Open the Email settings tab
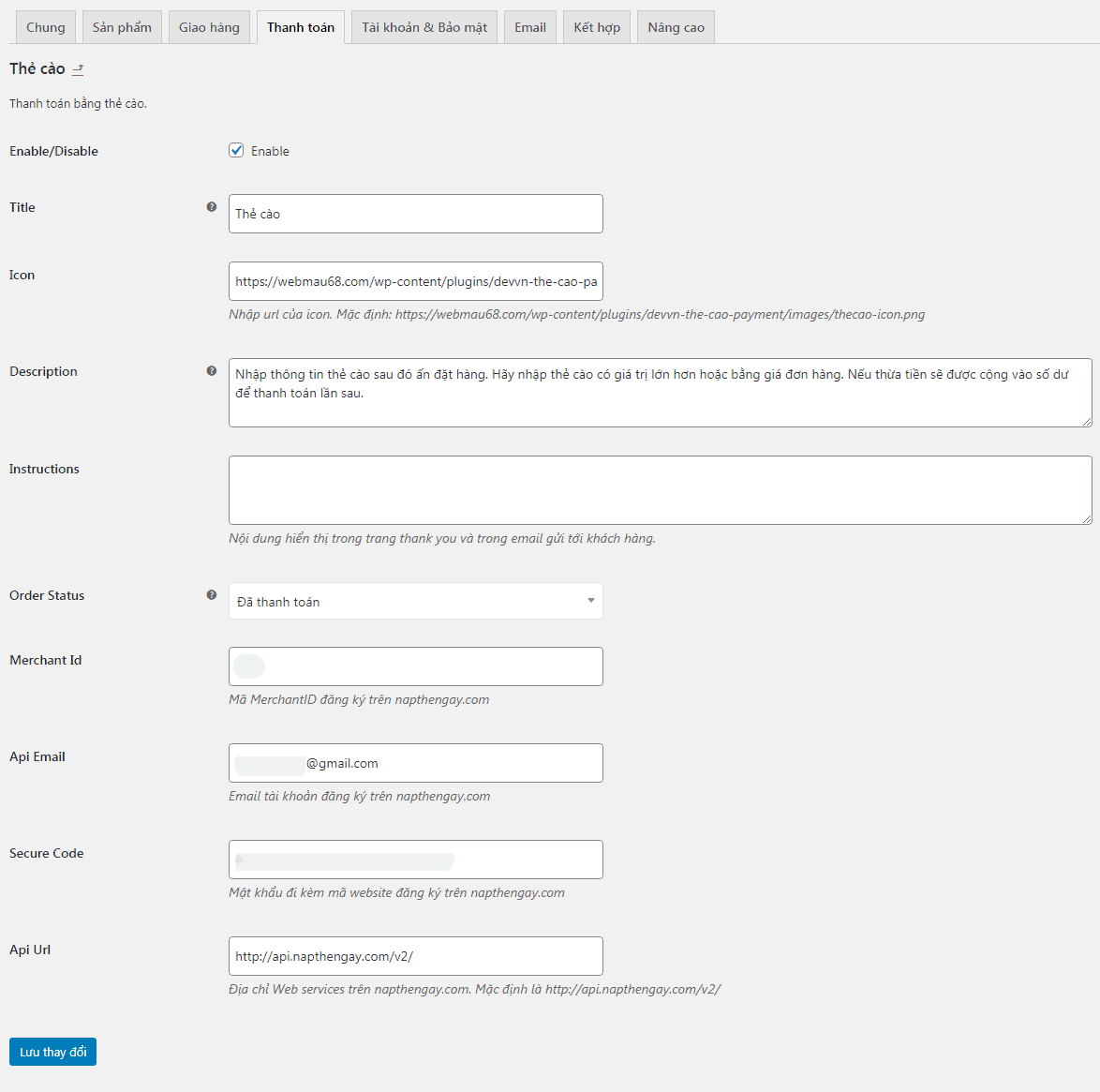 [530, 27]
